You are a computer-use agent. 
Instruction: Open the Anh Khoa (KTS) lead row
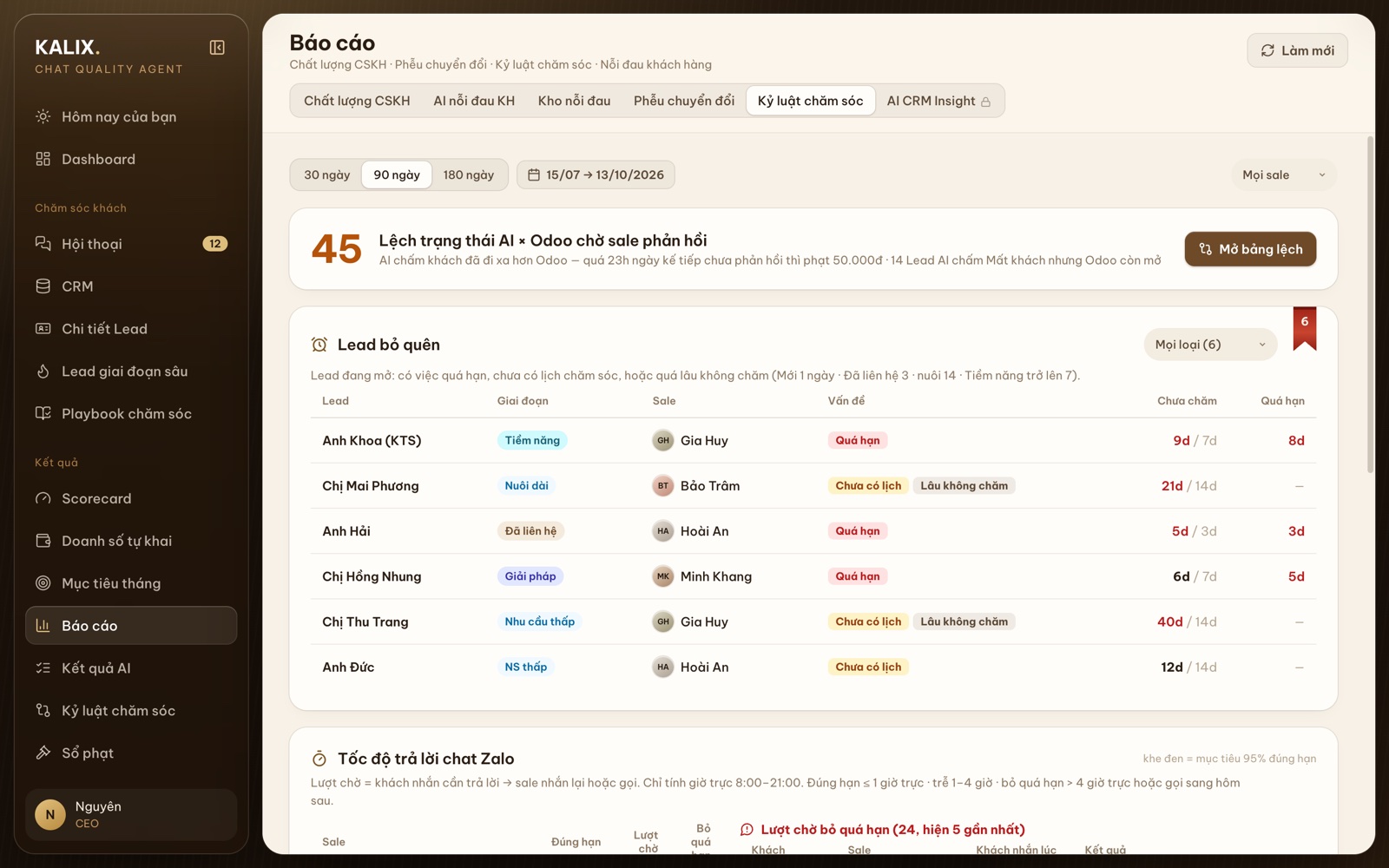[x=813, y=441]
